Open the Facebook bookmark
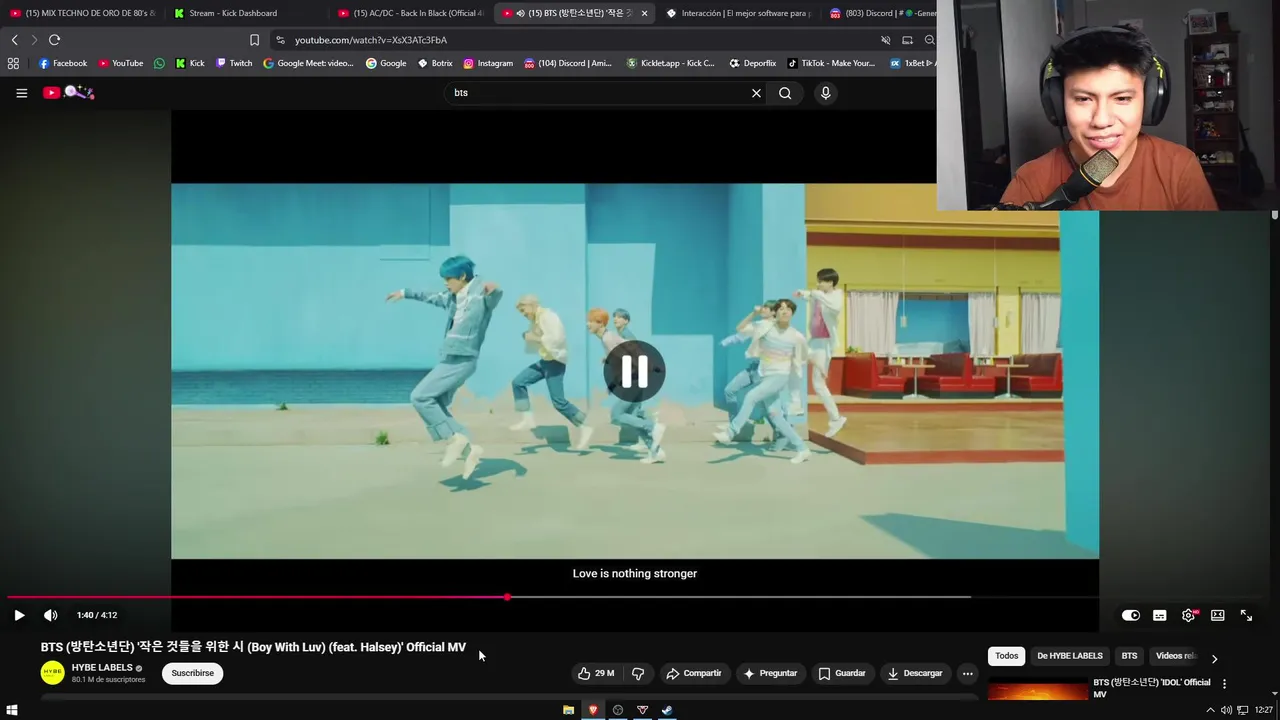 click(x=63, y=63)
